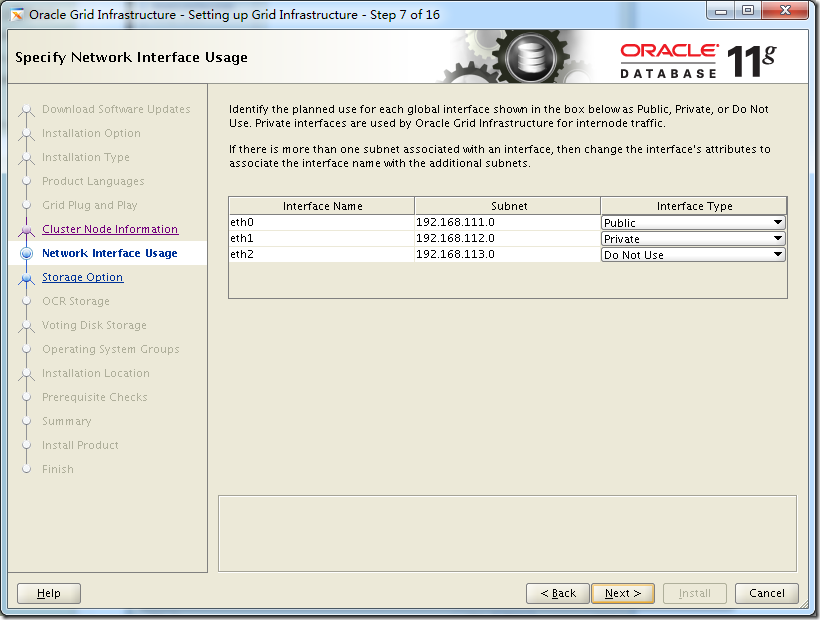The height and width of the screenshot is (620, 820).
Task: Click the Installation Location step
Action: pos(96,373)
